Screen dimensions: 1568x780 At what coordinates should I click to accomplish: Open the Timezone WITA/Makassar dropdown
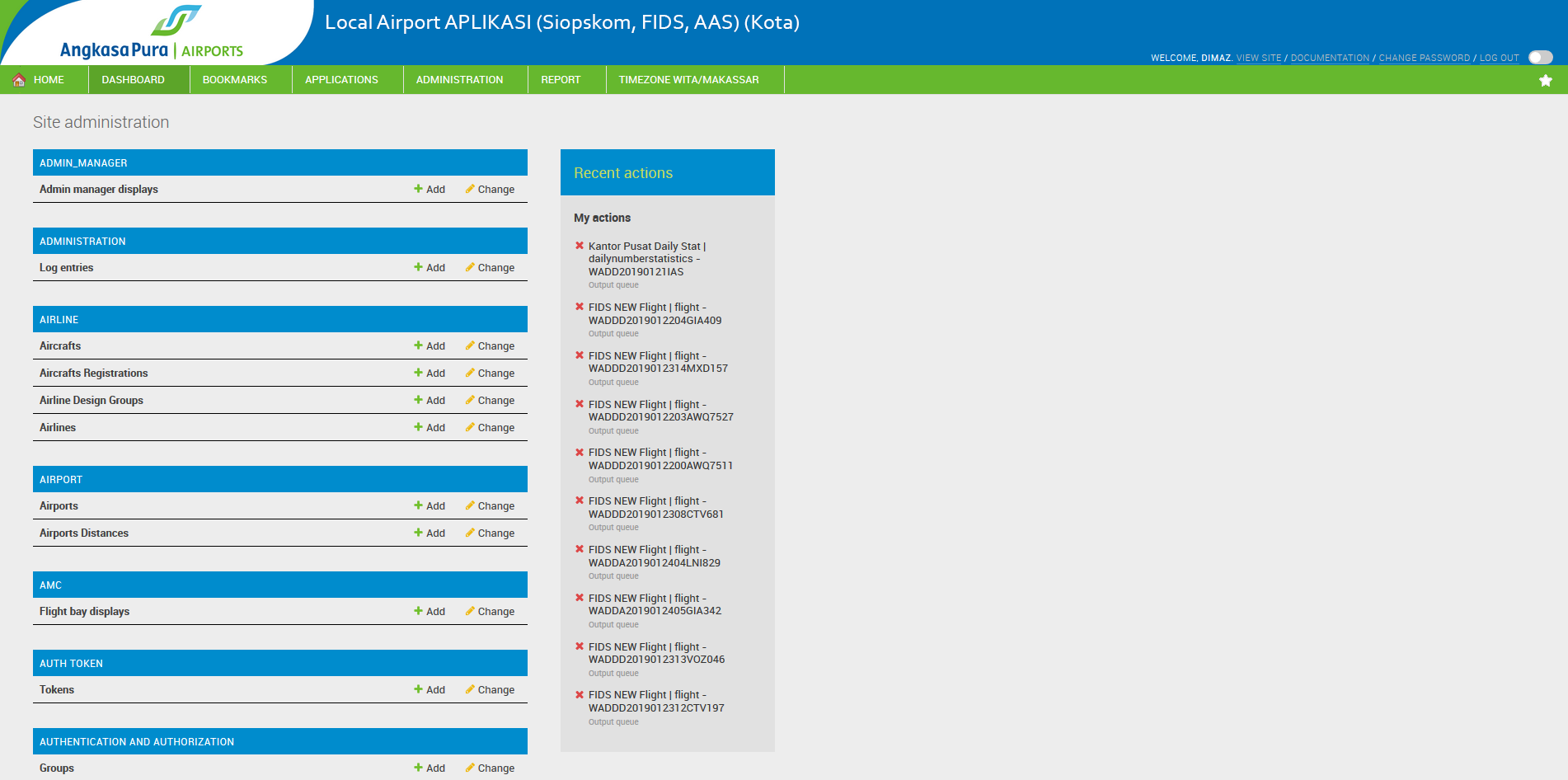688,80
